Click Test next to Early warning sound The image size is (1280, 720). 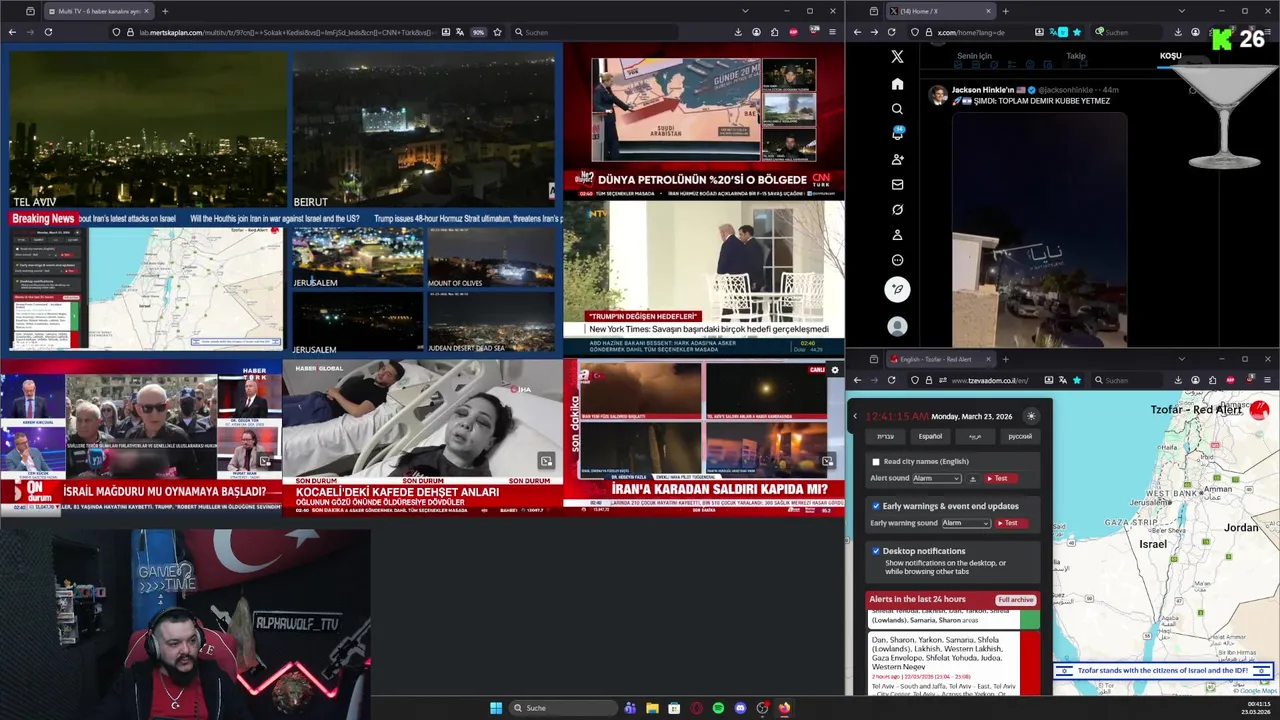pyautogui.click(x=1010, y=523)
